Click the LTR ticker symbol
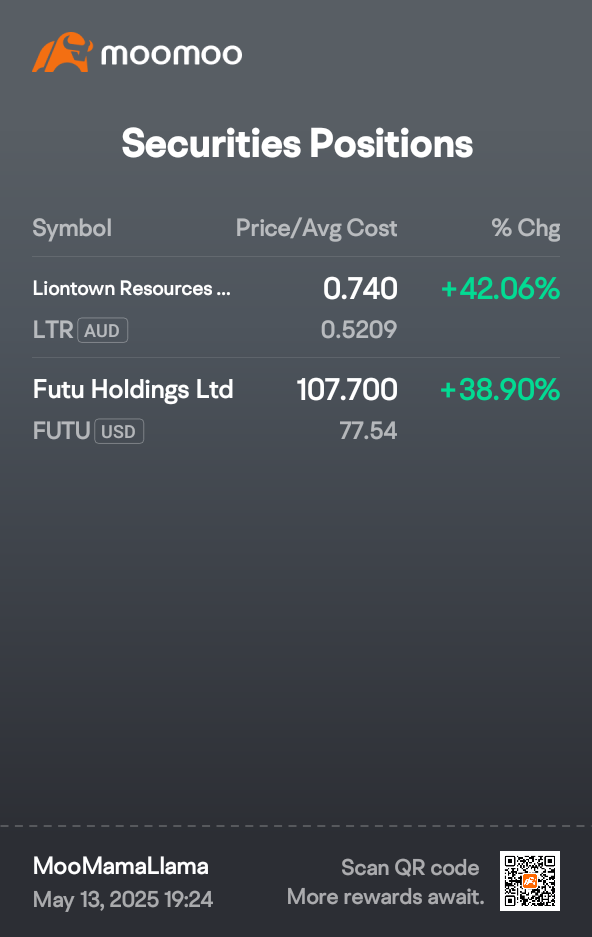Screen dimensions: 592x937 point(53,330)
